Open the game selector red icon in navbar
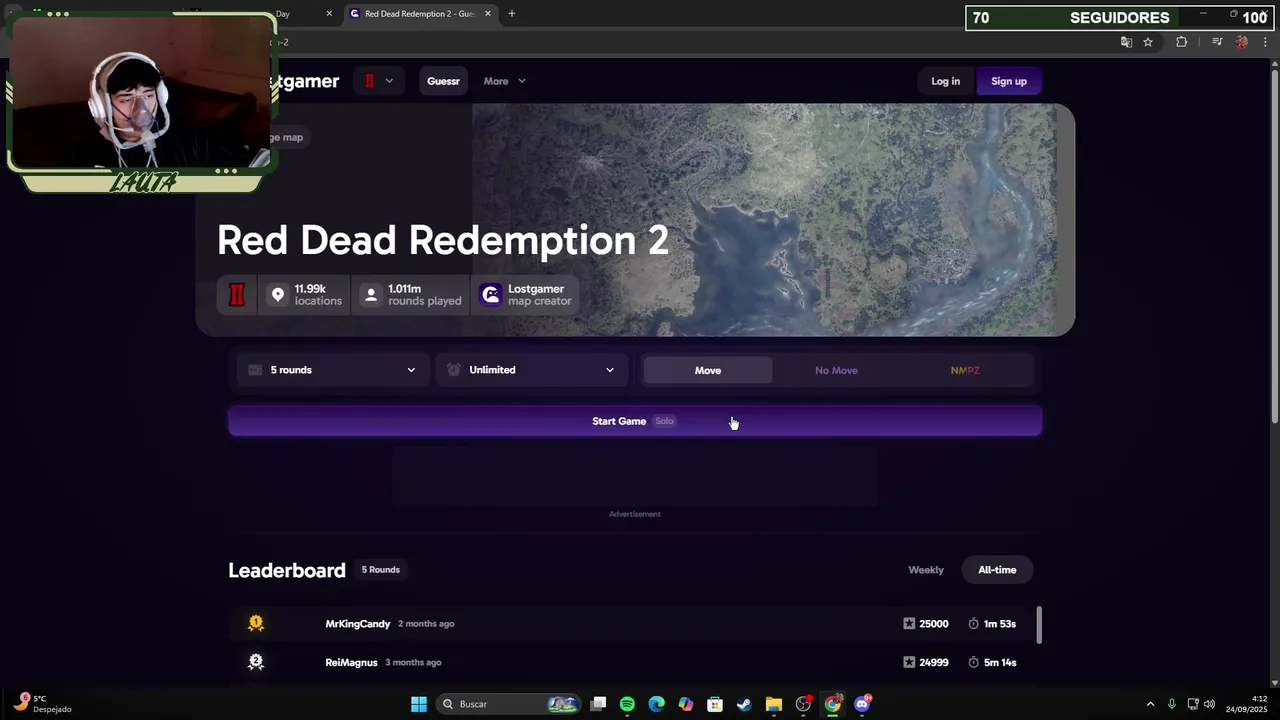 (x=369, y=81)
